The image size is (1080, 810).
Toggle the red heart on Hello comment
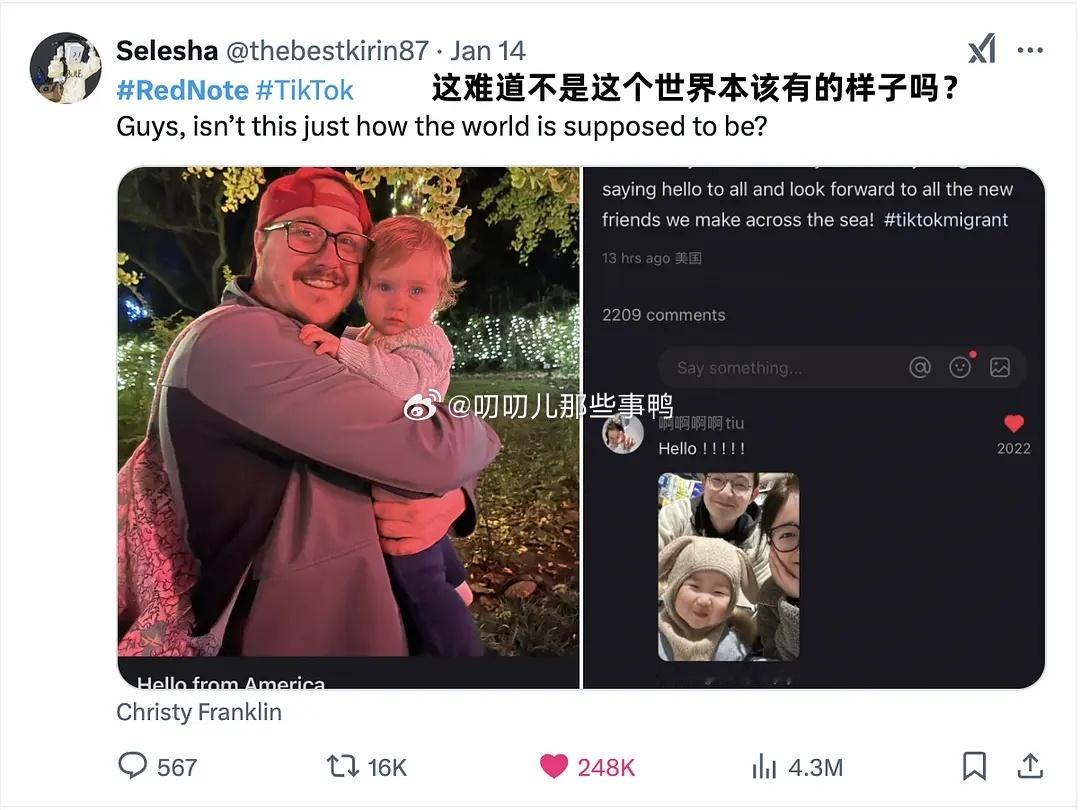click(x=1014, y=423)
